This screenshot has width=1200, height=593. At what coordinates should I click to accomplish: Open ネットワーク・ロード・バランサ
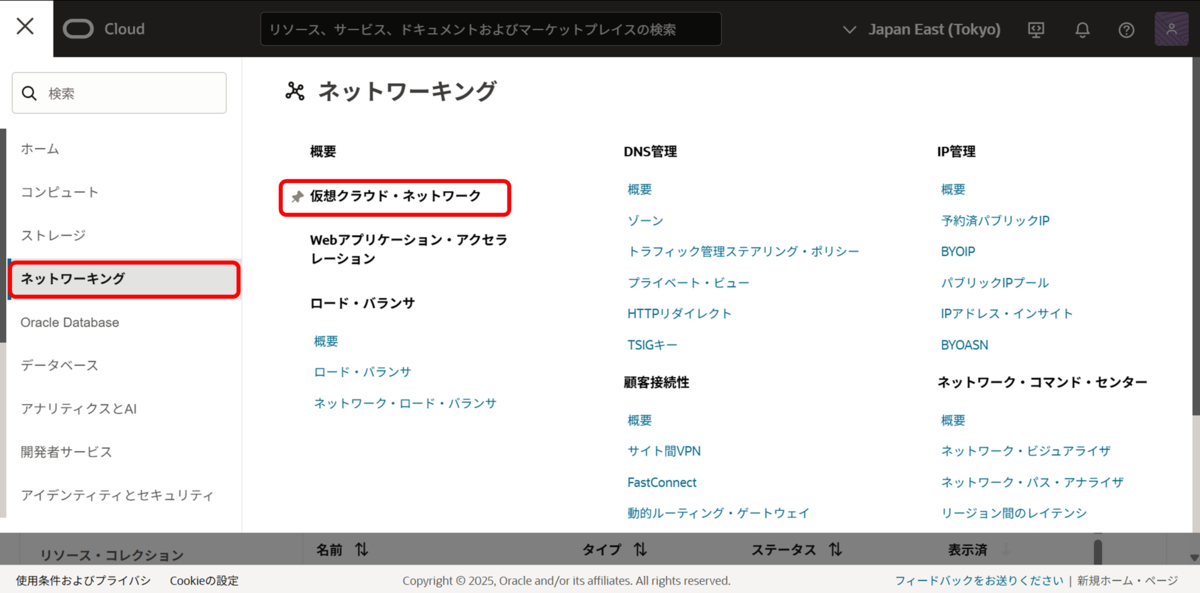coord(405,403)
